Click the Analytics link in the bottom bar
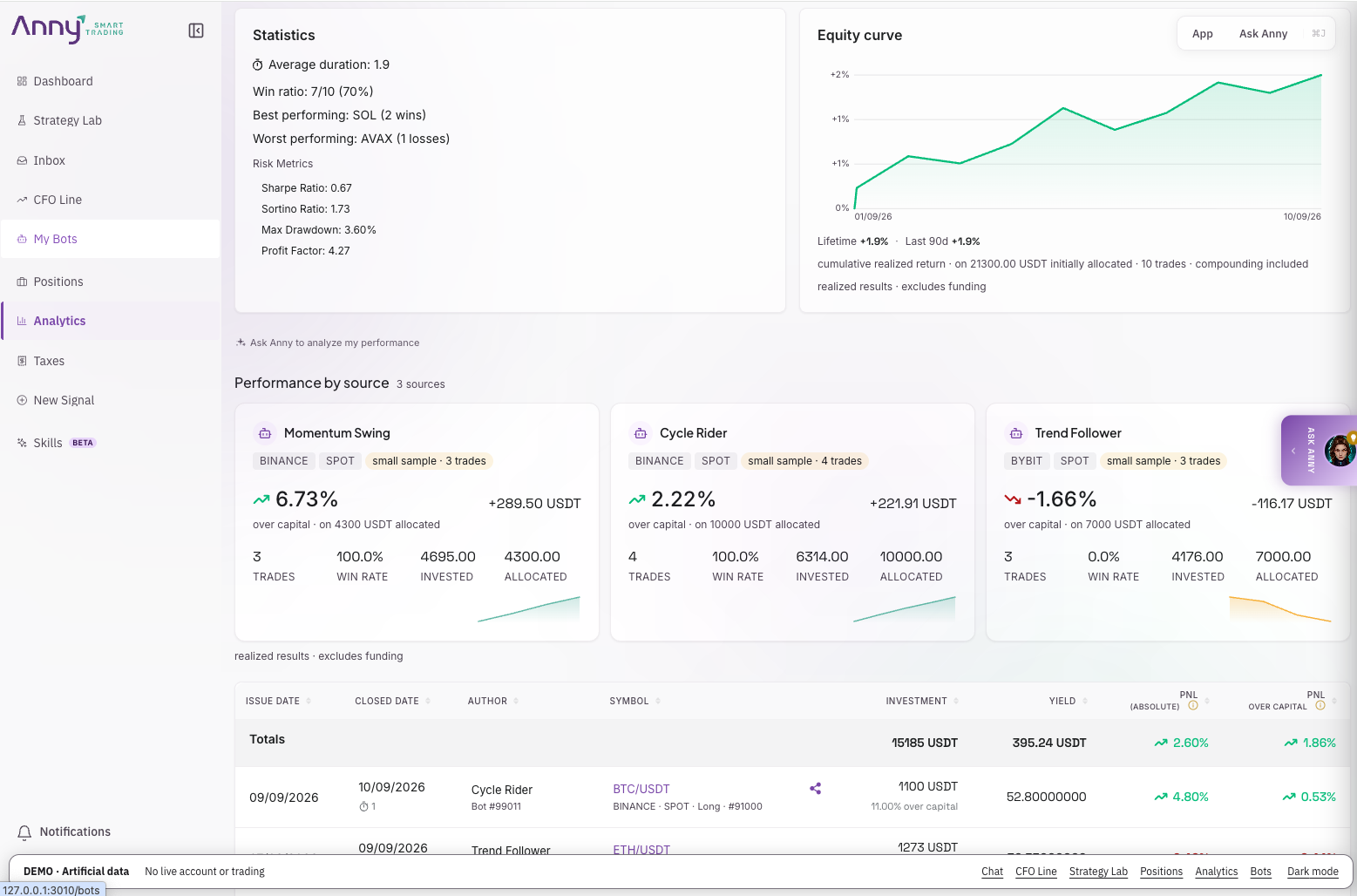 click(x=1217, y=872)
